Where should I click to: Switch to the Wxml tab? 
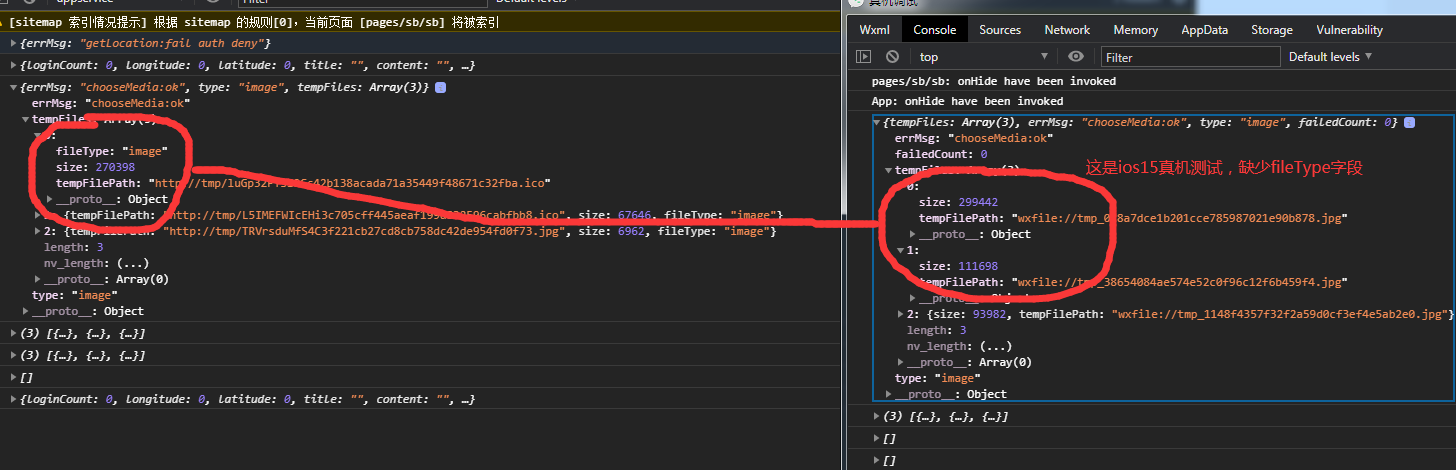875,30
